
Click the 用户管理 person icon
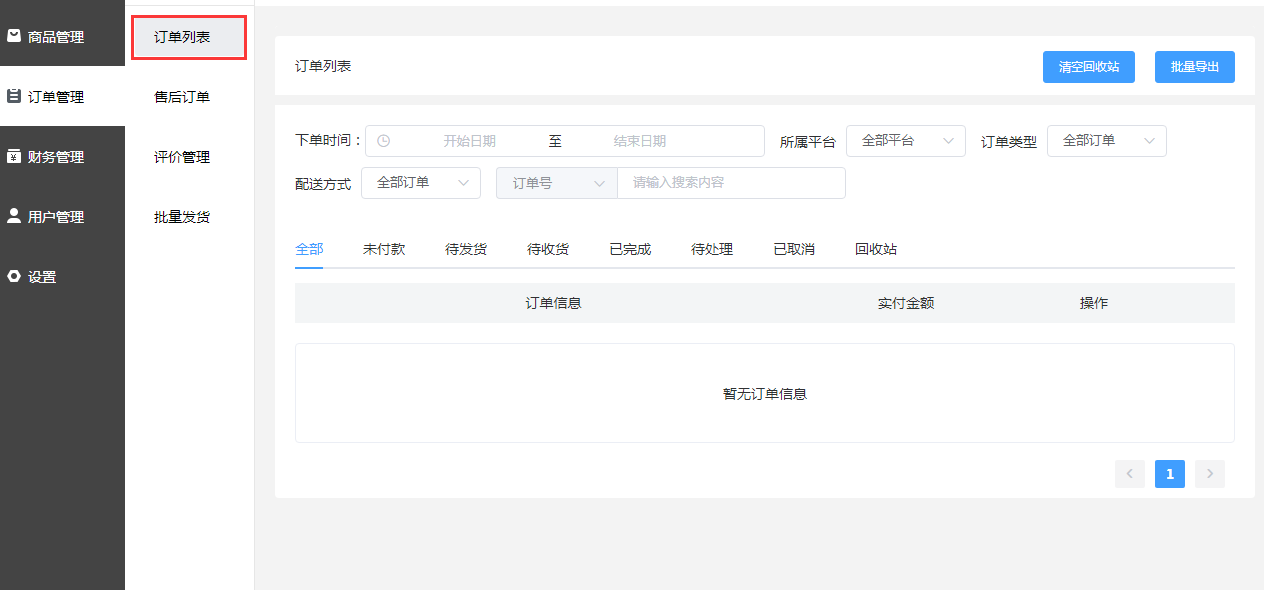[14, 216]
